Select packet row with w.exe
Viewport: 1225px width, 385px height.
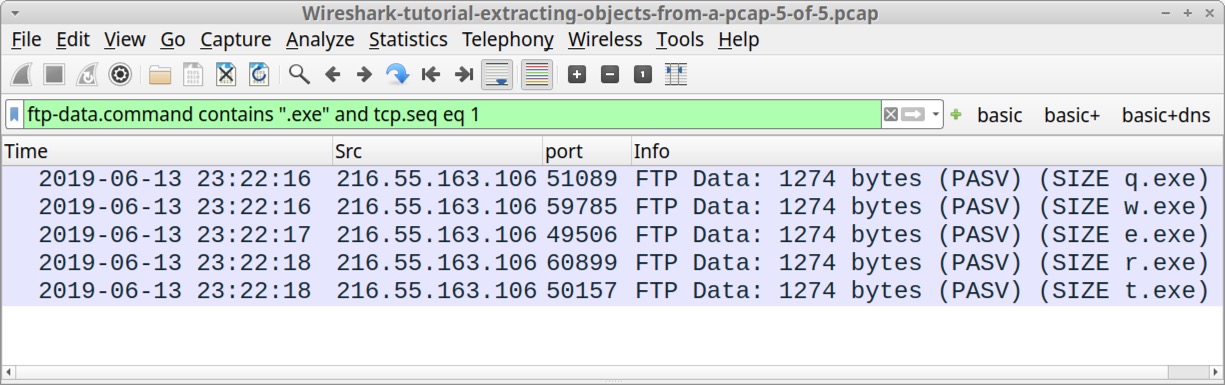click(612, 207)
